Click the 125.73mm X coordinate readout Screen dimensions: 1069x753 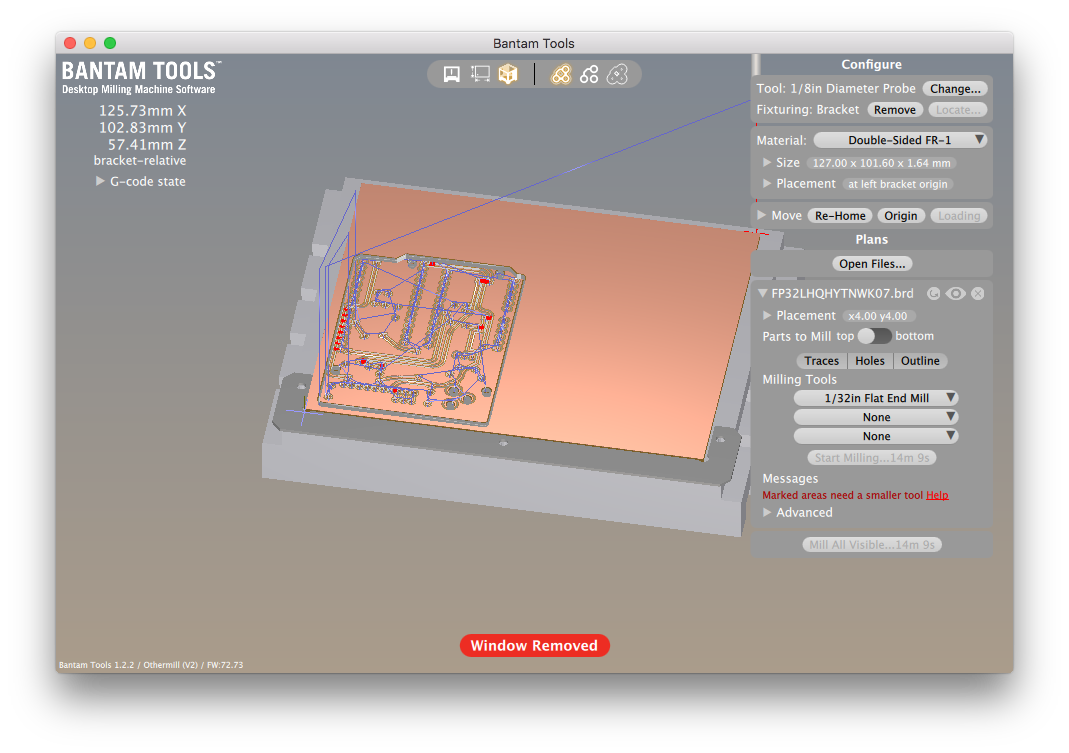pyautogui.click(x=142, y=110)
